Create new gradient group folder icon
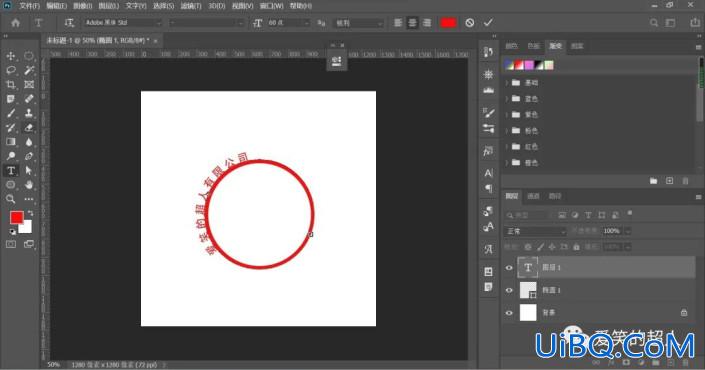The height and width of the screenshot is (370, 705). tap(653, 181)
